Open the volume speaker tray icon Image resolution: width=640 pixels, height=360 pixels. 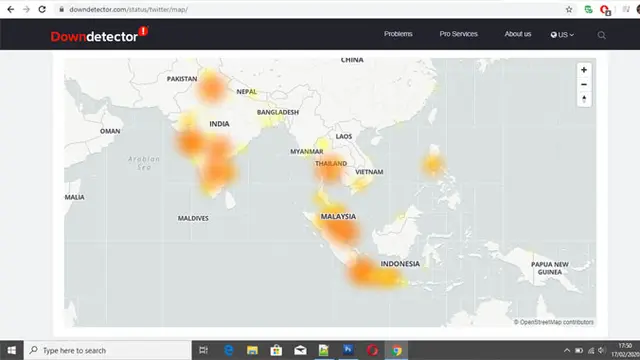(x=602, y=350)
